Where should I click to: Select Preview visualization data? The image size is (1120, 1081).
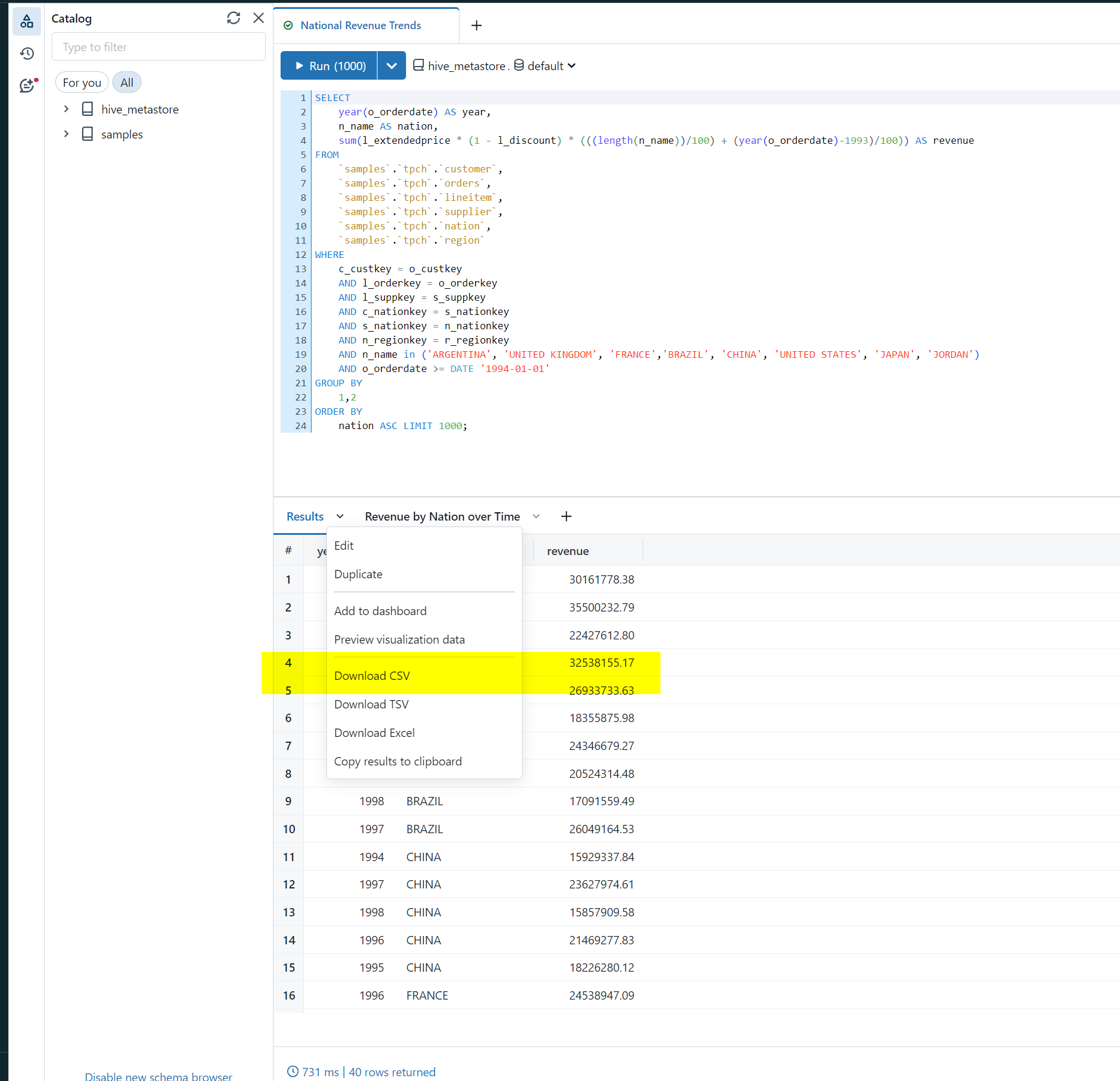pyautogui.click(x=424, y=639)
